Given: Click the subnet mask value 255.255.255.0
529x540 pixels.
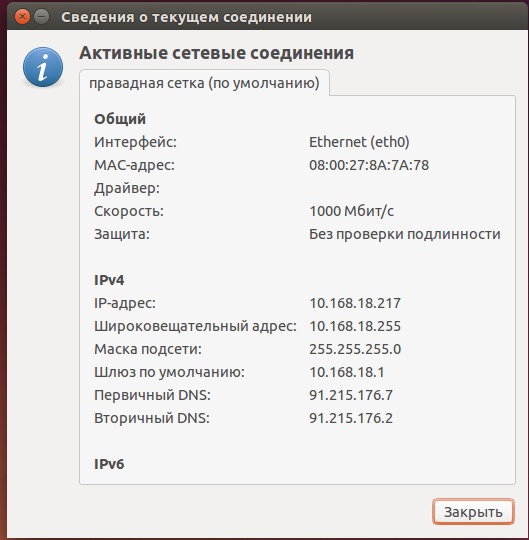Looking at the screenshot, I should click(355, 349).
